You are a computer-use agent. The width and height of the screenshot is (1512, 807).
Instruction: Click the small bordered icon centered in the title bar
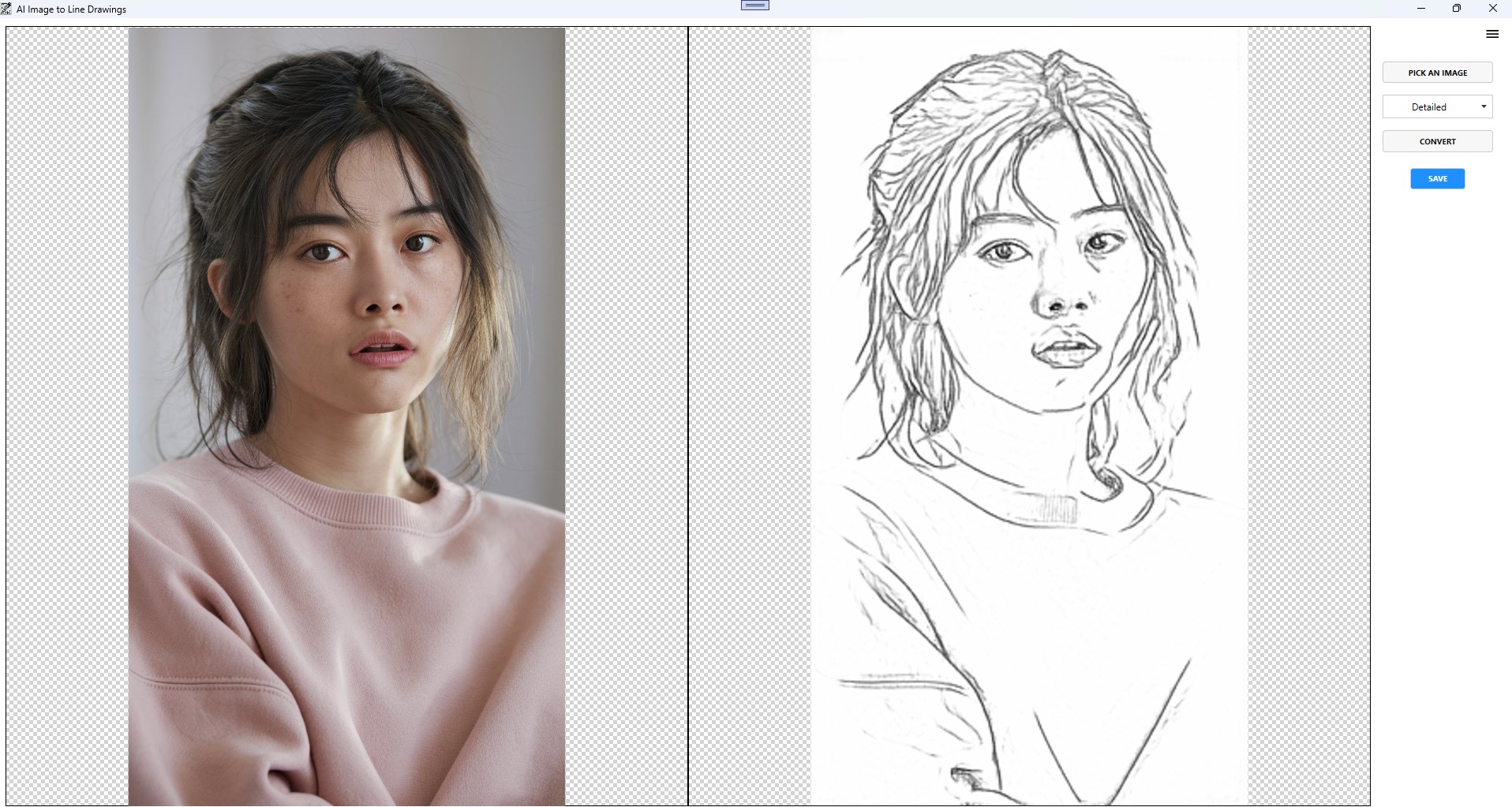coord(754,5)
